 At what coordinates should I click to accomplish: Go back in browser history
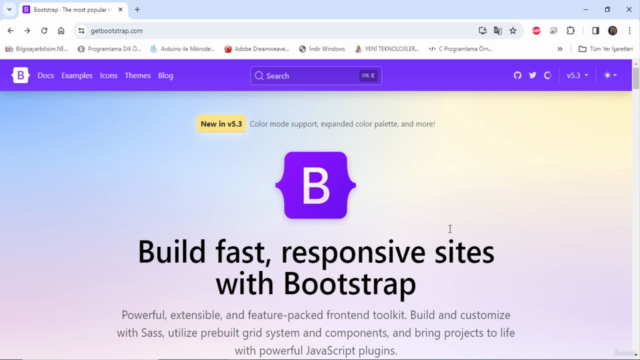pos(11,31)
